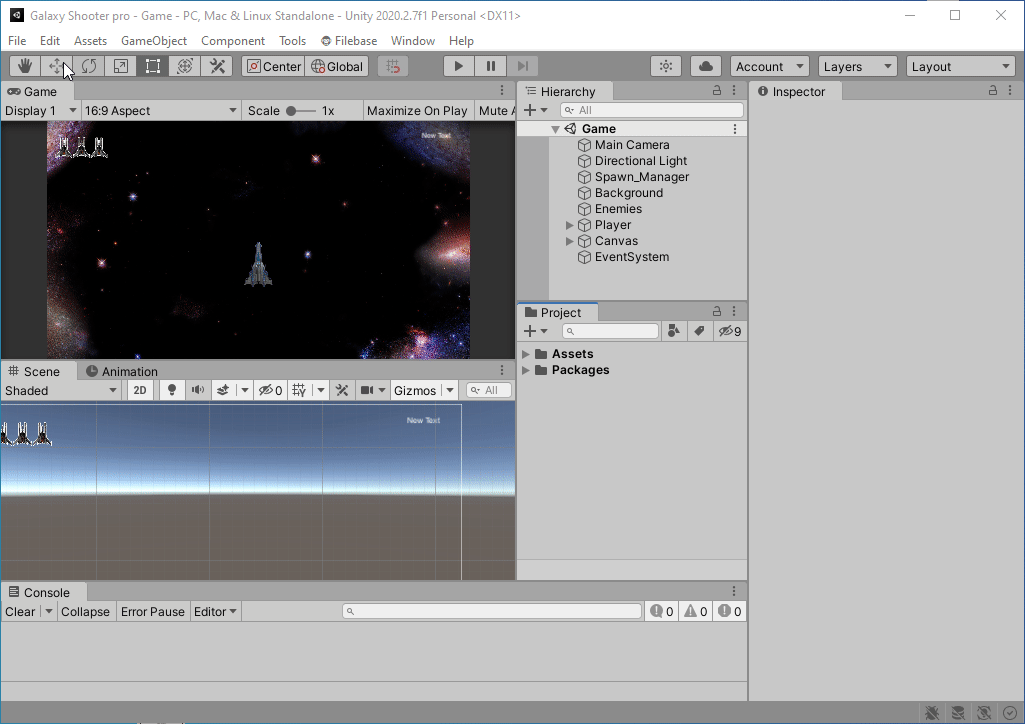1025x724 pixels.
Task: Expand the Packages folder
Action: tap(526, 370)
